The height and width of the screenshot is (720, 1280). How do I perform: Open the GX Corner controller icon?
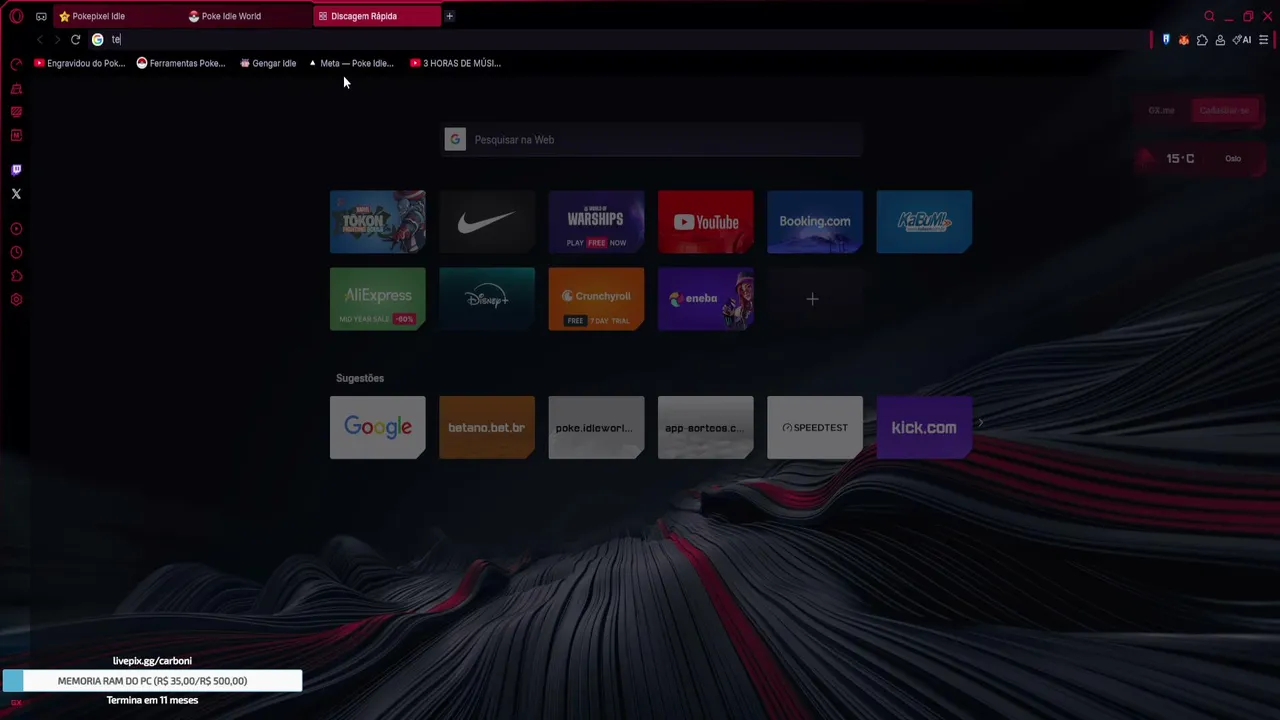[x=41, y=16]
